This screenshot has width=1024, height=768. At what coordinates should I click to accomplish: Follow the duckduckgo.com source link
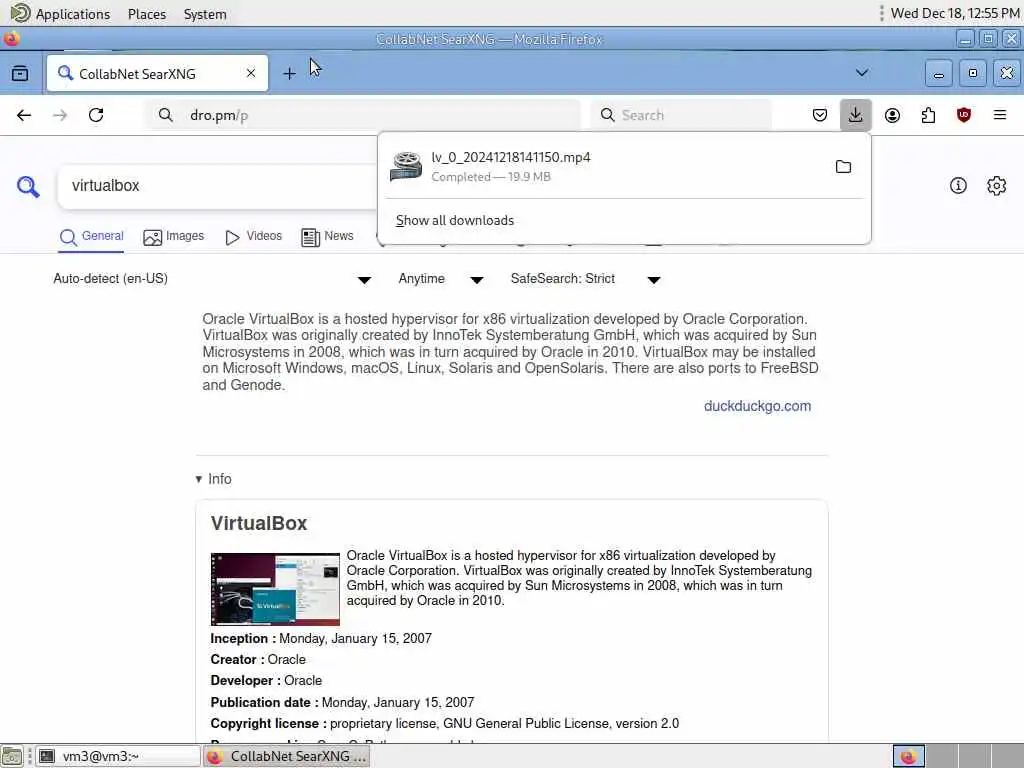click(x=757, y=406)
